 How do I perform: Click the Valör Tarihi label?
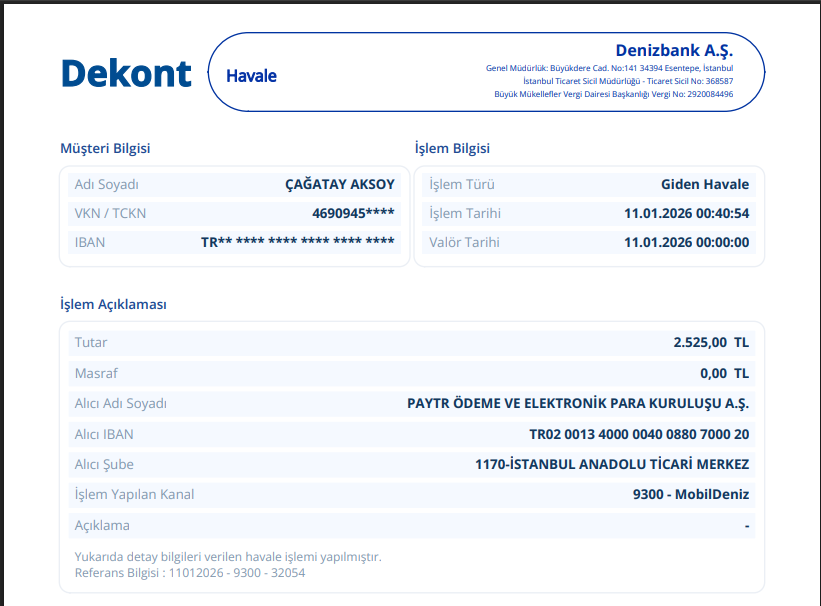(464, 243)
